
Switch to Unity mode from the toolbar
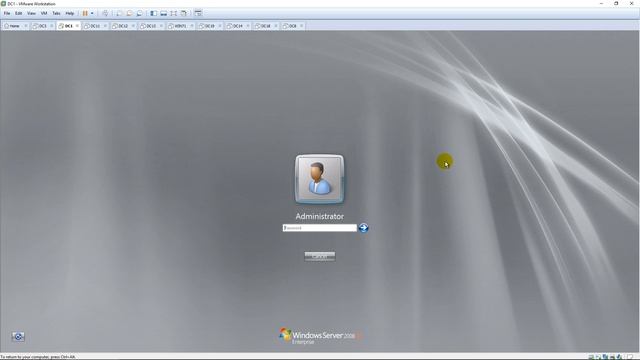(x=184, y=13)
